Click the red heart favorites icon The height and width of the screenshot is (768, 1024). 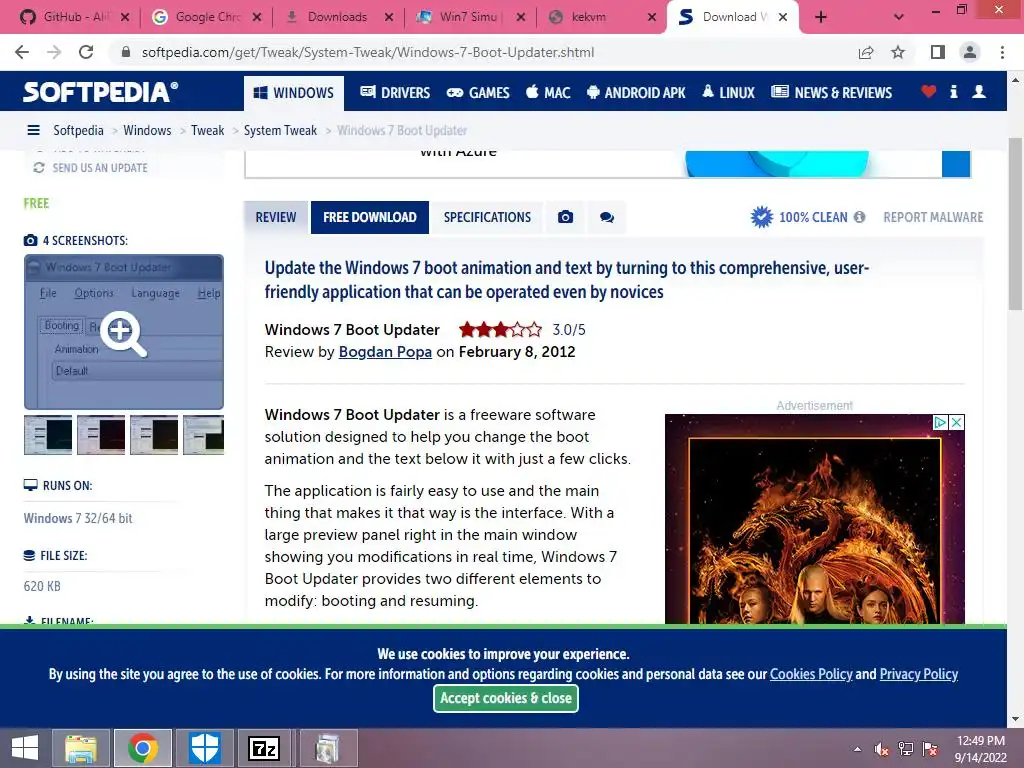tap(929, 92)
